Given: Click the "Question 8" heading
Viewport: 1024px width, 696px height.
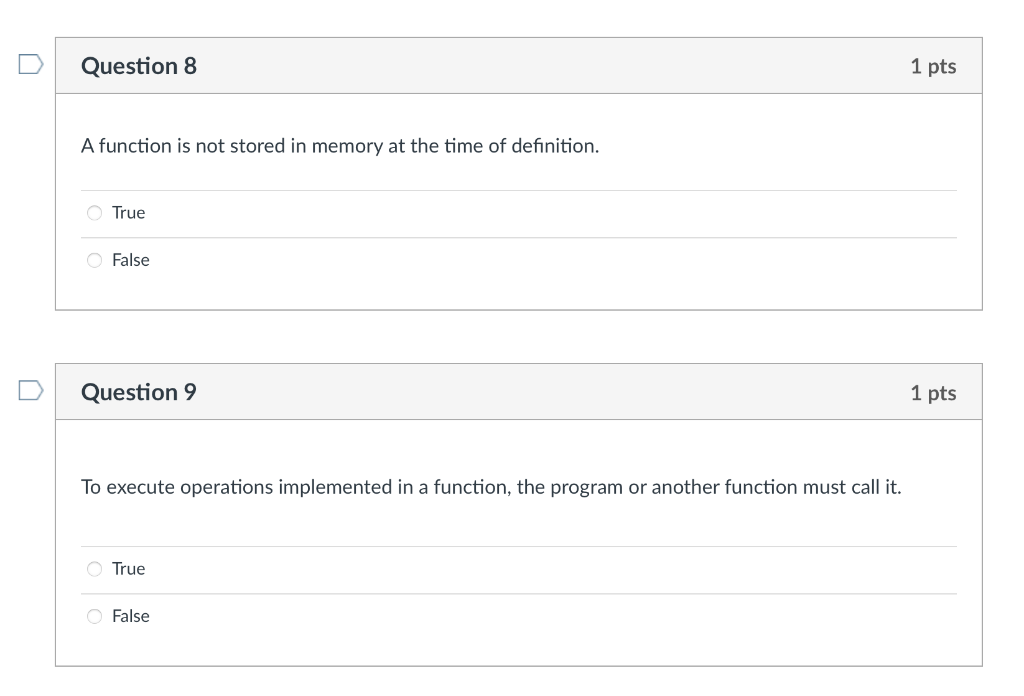Looking at the screenshot, I should click(x=139, y=66).
